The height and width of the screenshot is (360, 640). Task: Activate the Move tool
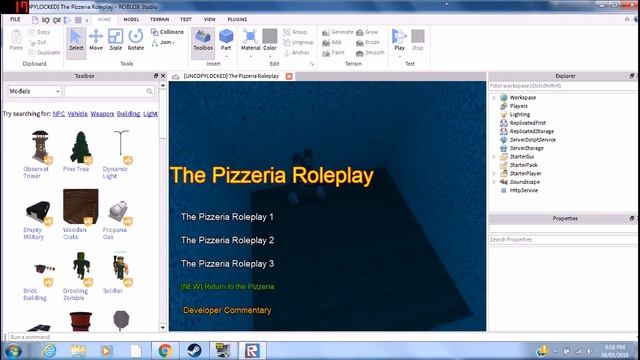point(96,40)
